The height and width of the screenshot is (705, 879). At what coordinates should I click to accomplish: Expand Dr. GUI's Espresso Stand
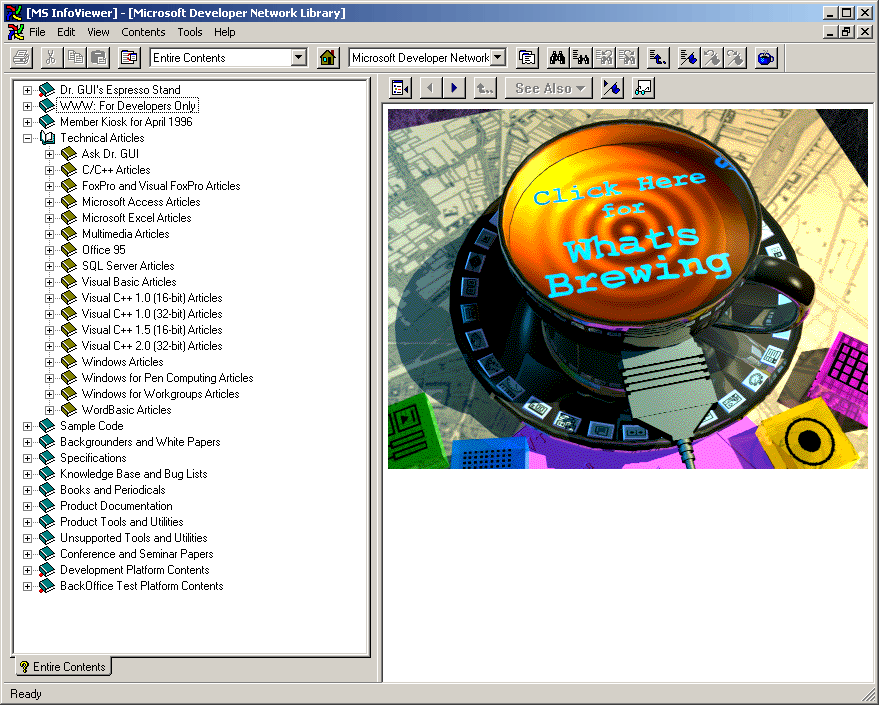[27, 90]
